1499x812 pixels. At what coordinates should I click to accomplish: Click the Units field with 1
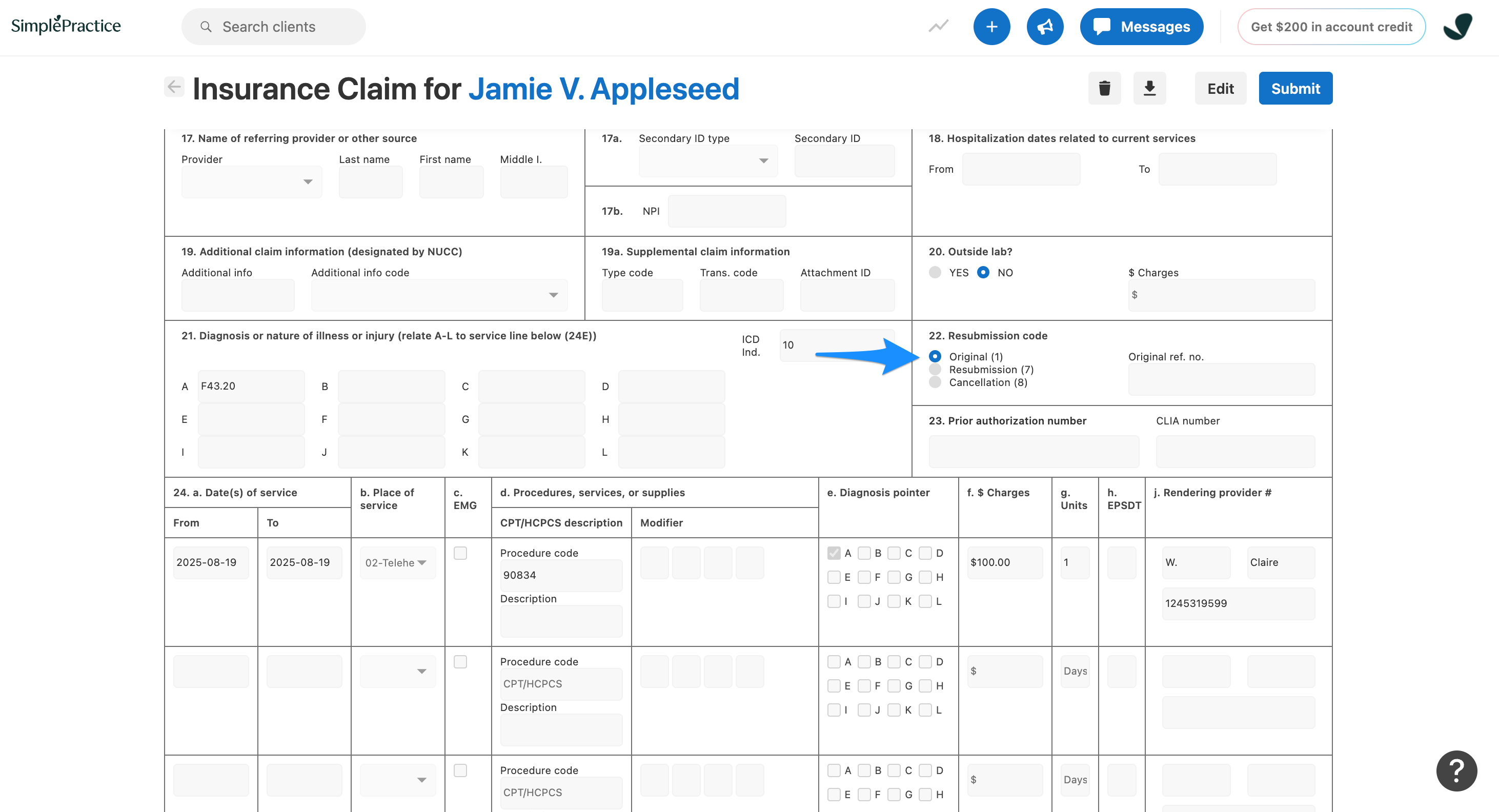pyautogui.click(x=1075, y=563)
